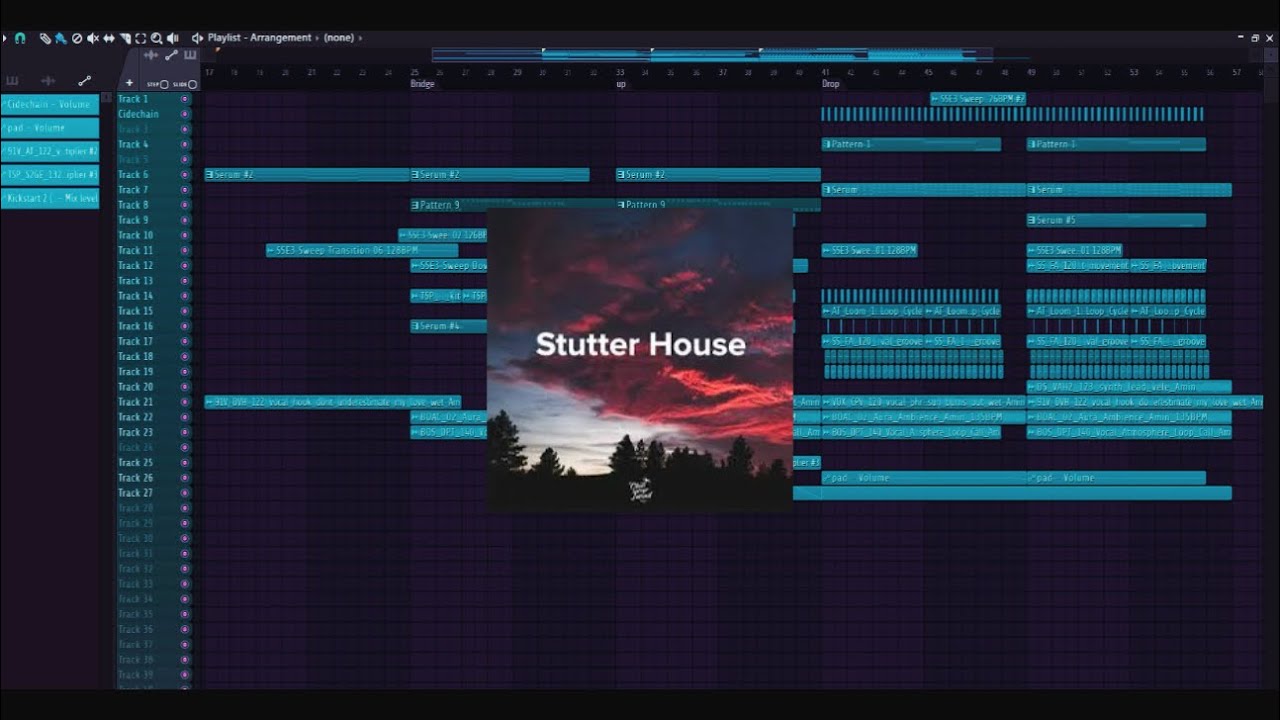This screenshot has height=720, width=1280.
Task: Activate the Zoom magnifier tool
Action: click(x=156, y=38)
